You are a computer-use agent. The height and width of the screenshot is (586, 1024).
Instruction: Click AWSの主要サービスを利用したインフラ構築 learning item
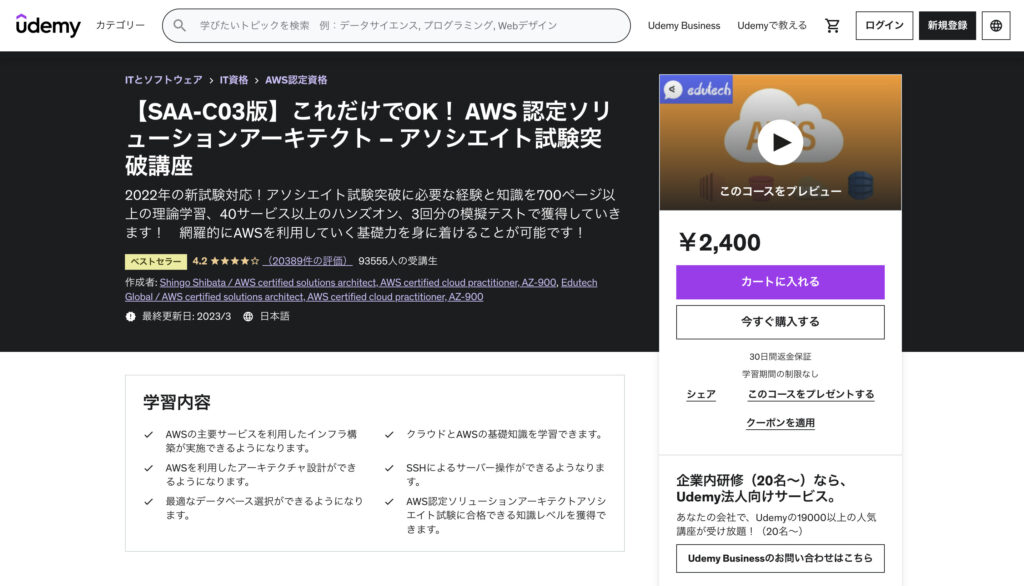click(x=261, y=441)
